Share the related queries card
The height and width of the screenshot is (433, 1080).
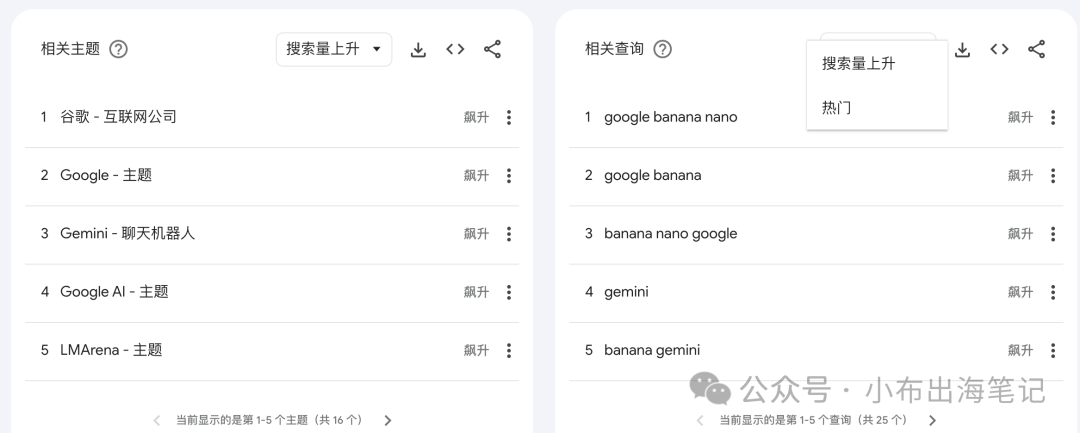(1036, 49)
